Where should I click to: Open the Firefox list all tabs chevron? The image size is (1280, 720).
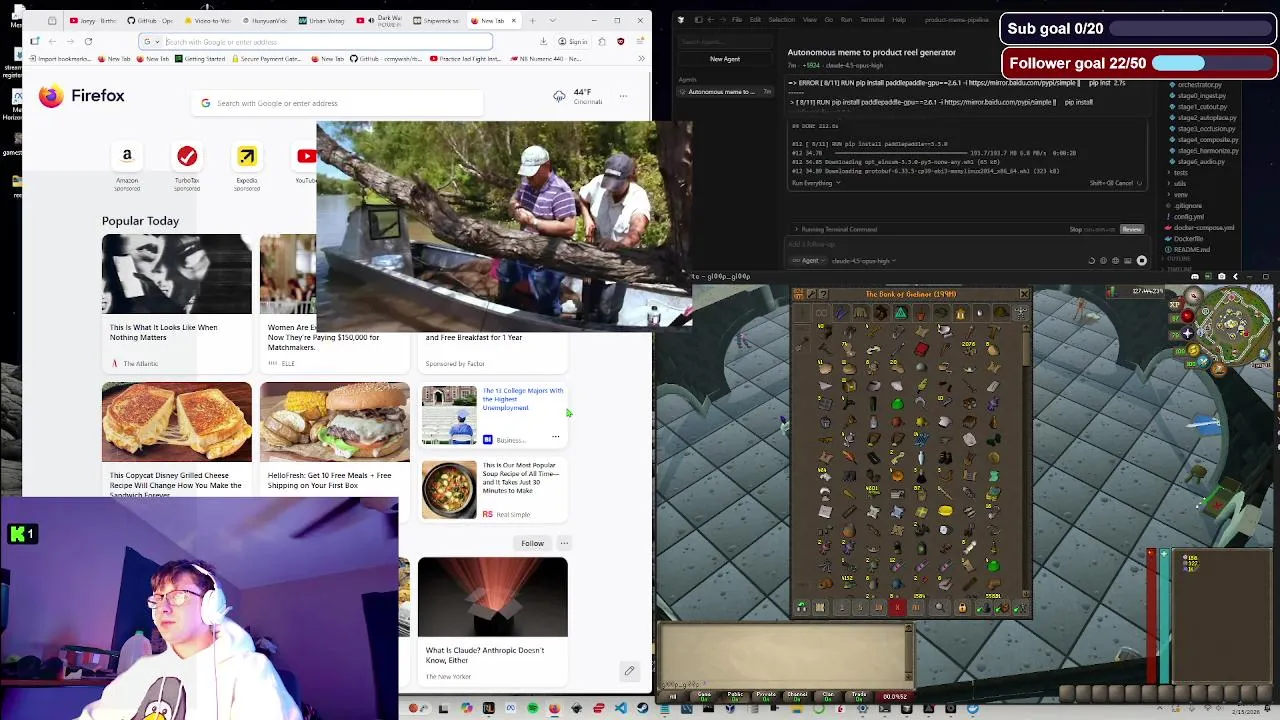pyautogui.click(x=552, y=20)
